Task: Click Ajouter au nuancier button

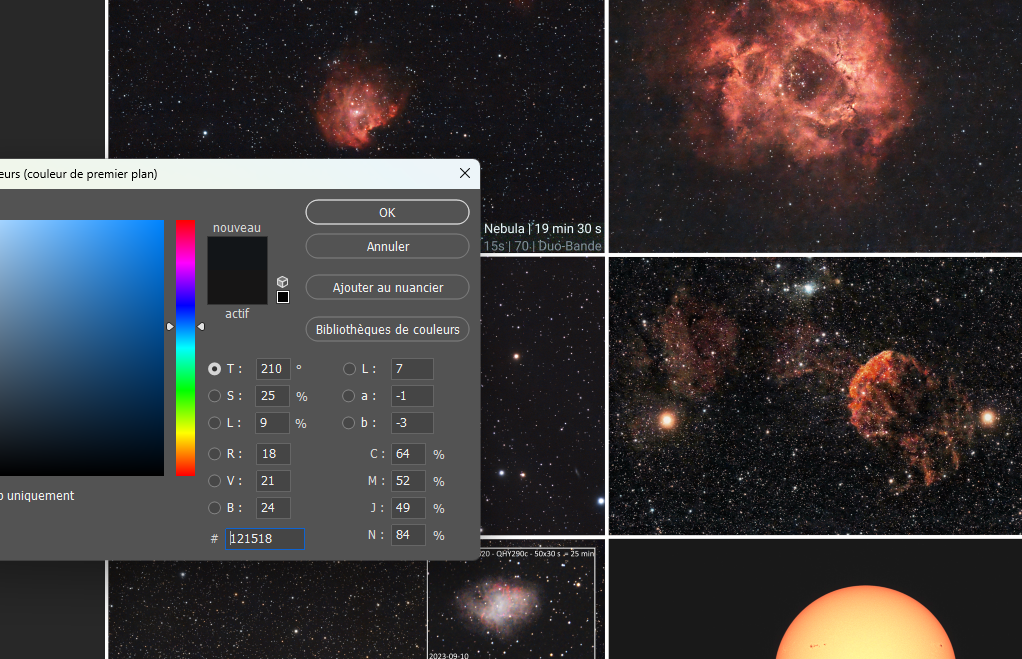Action: [x=387, y=287]
